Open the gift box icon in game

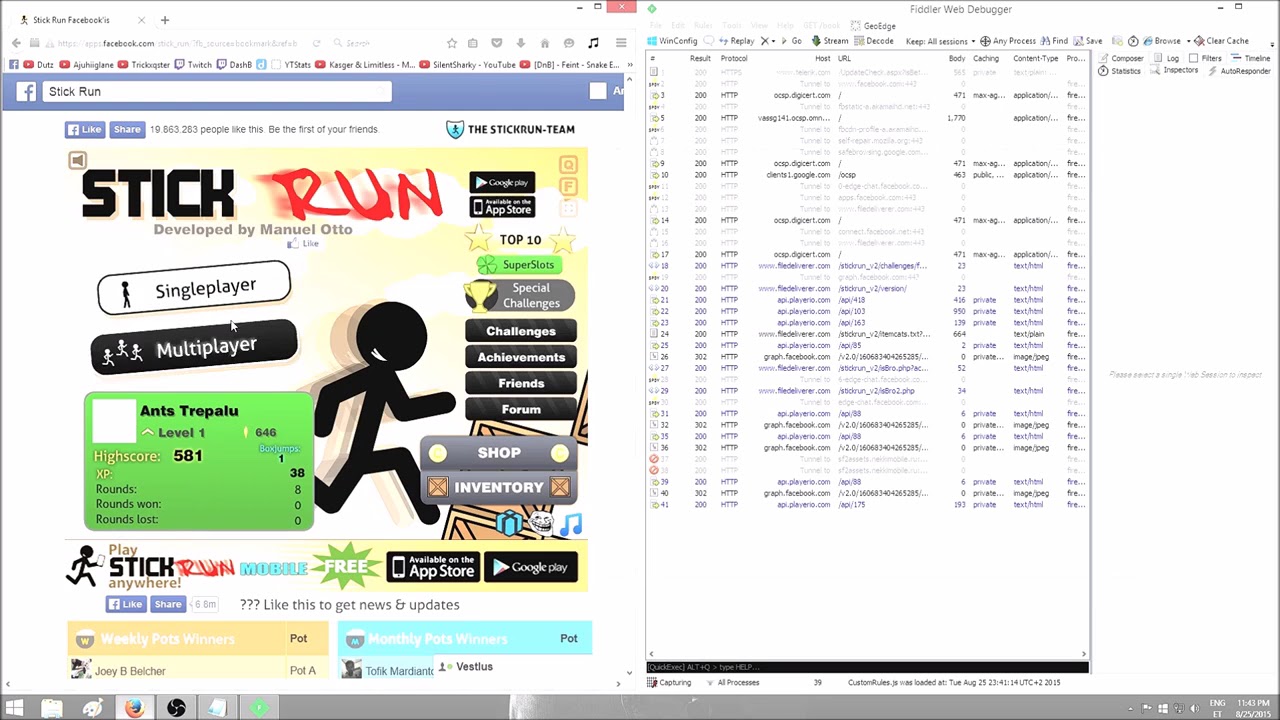[510, 523]
